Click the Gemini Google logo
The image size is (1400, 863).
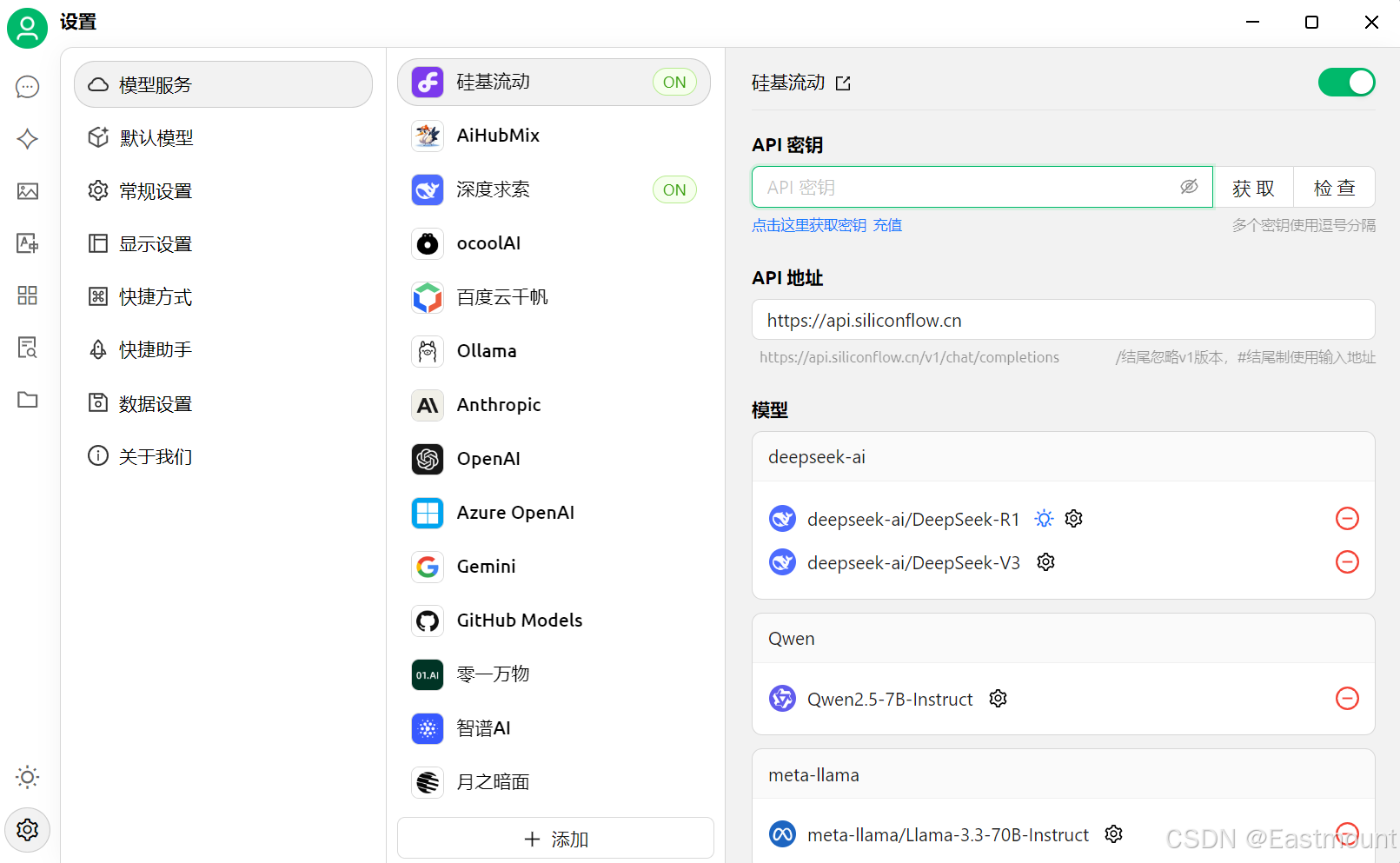point(428,567)
